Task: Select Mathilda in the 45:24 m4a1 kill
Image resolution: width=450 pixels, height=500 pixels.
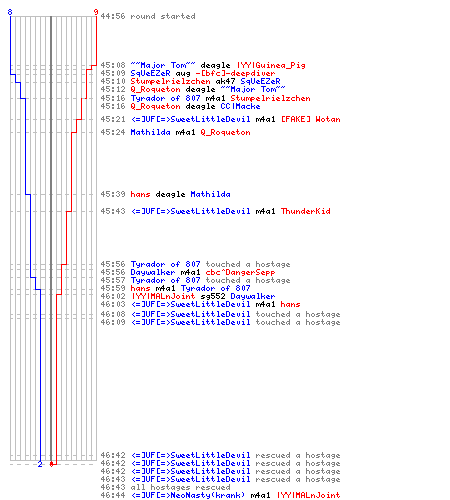Action: 150,132
